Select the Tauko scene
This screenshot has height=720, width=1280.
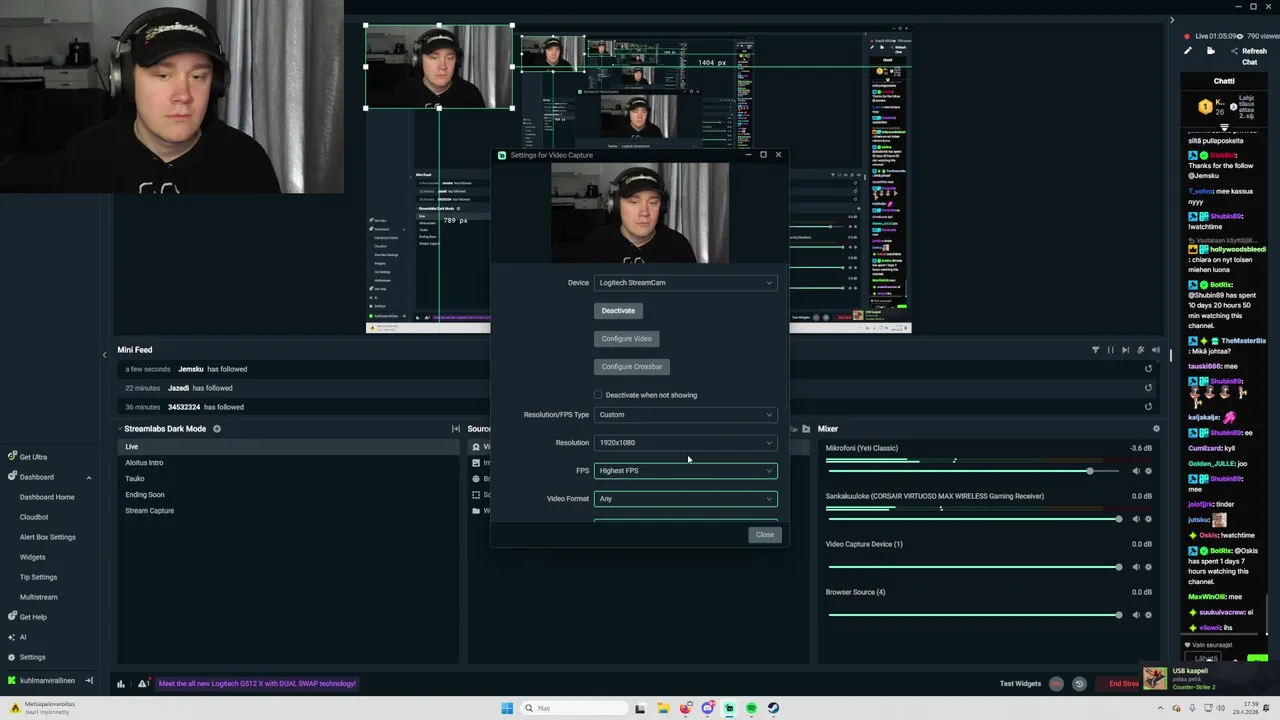[x=288, y=479]
